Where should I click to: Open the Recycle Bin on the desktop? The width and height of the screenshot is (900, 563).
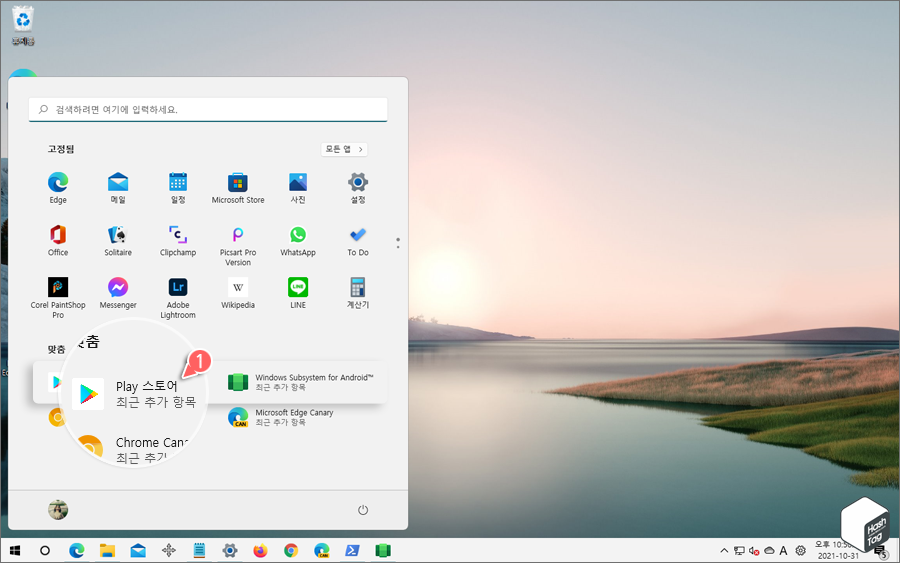tap(23, 25)
